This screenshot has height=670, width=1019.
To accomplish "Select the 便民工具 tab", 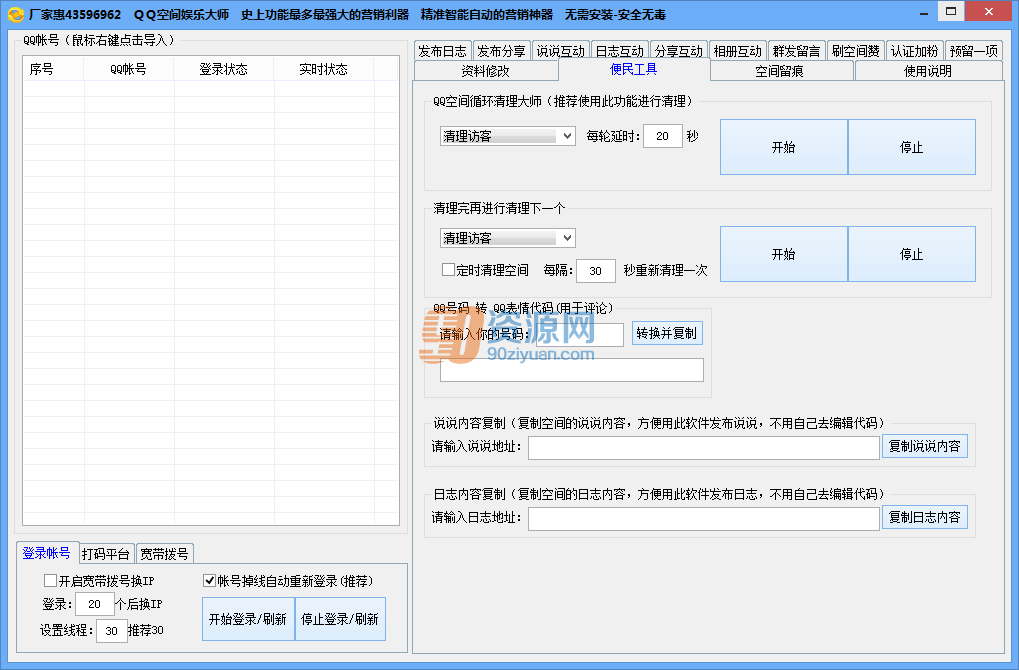I will [x=634, y=70].
